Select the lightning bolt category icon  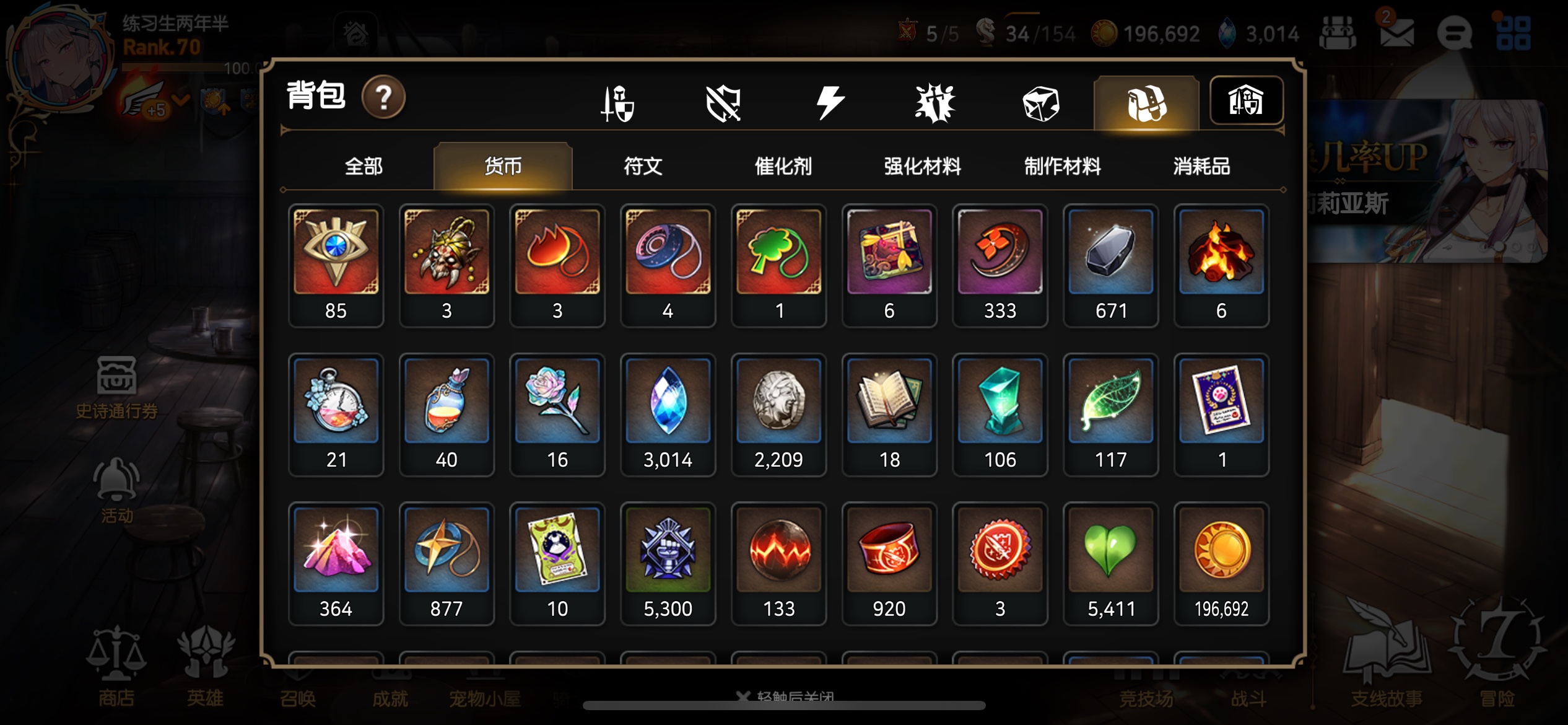click(830, 103)
